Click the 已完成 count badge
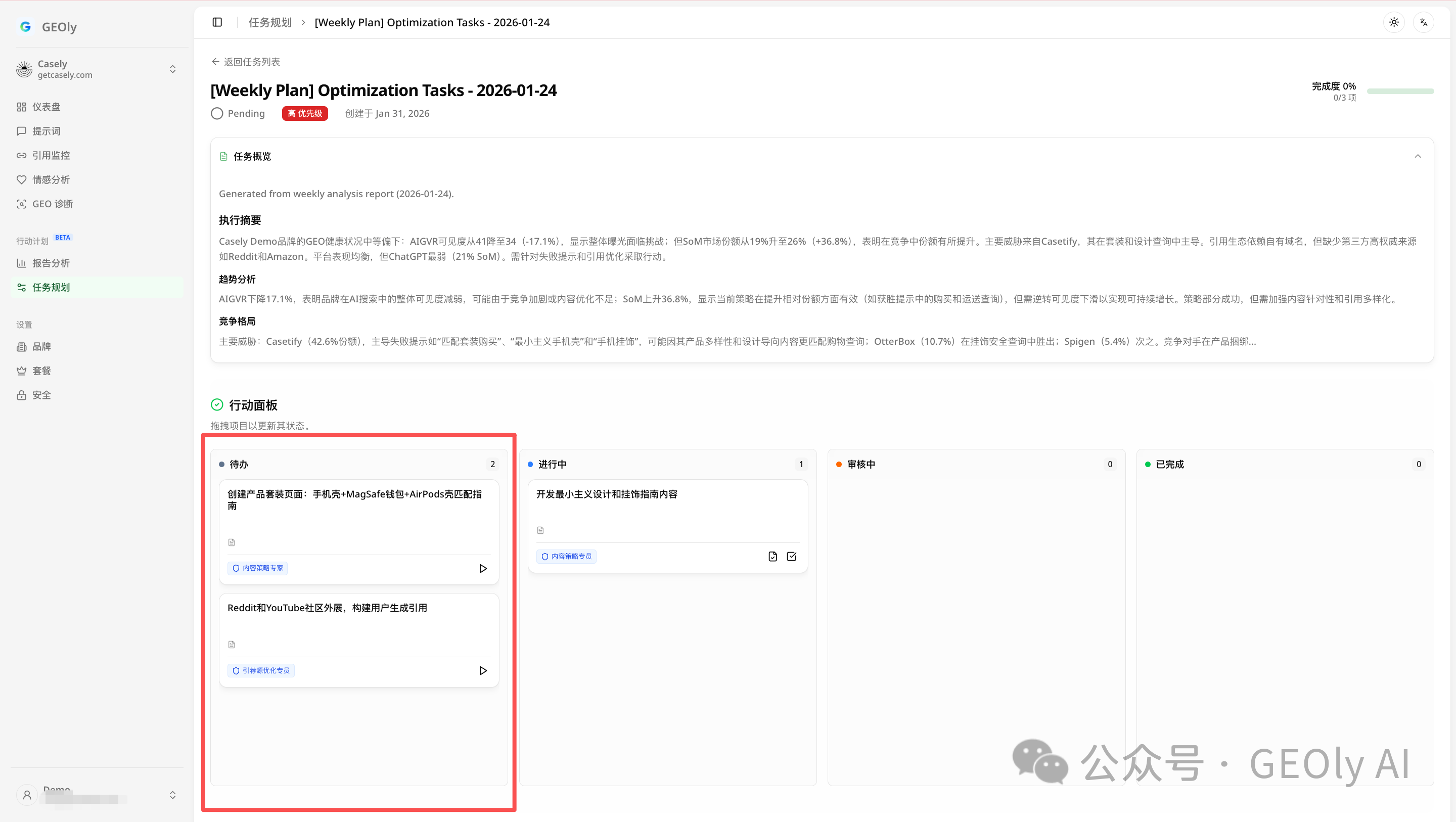This screenshot has width=1456, height=822. (x=1419, y=464)
